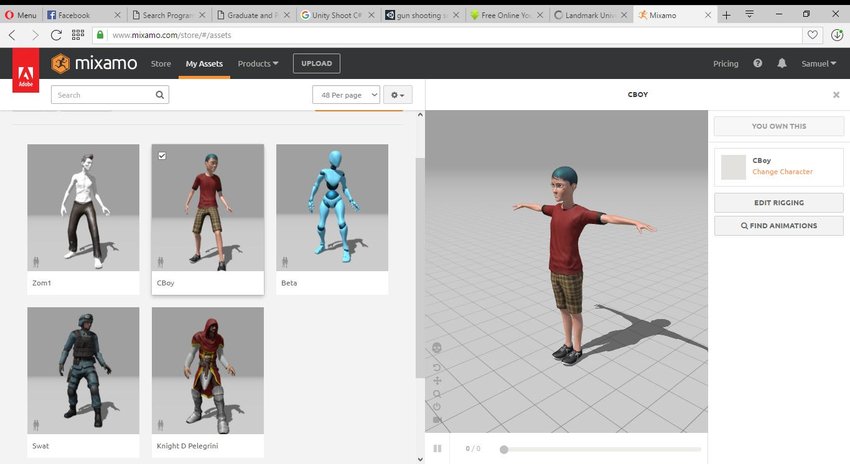This screenshot has width=850, height=464.
Task: Open the help question mark icon
Action: 757,64
